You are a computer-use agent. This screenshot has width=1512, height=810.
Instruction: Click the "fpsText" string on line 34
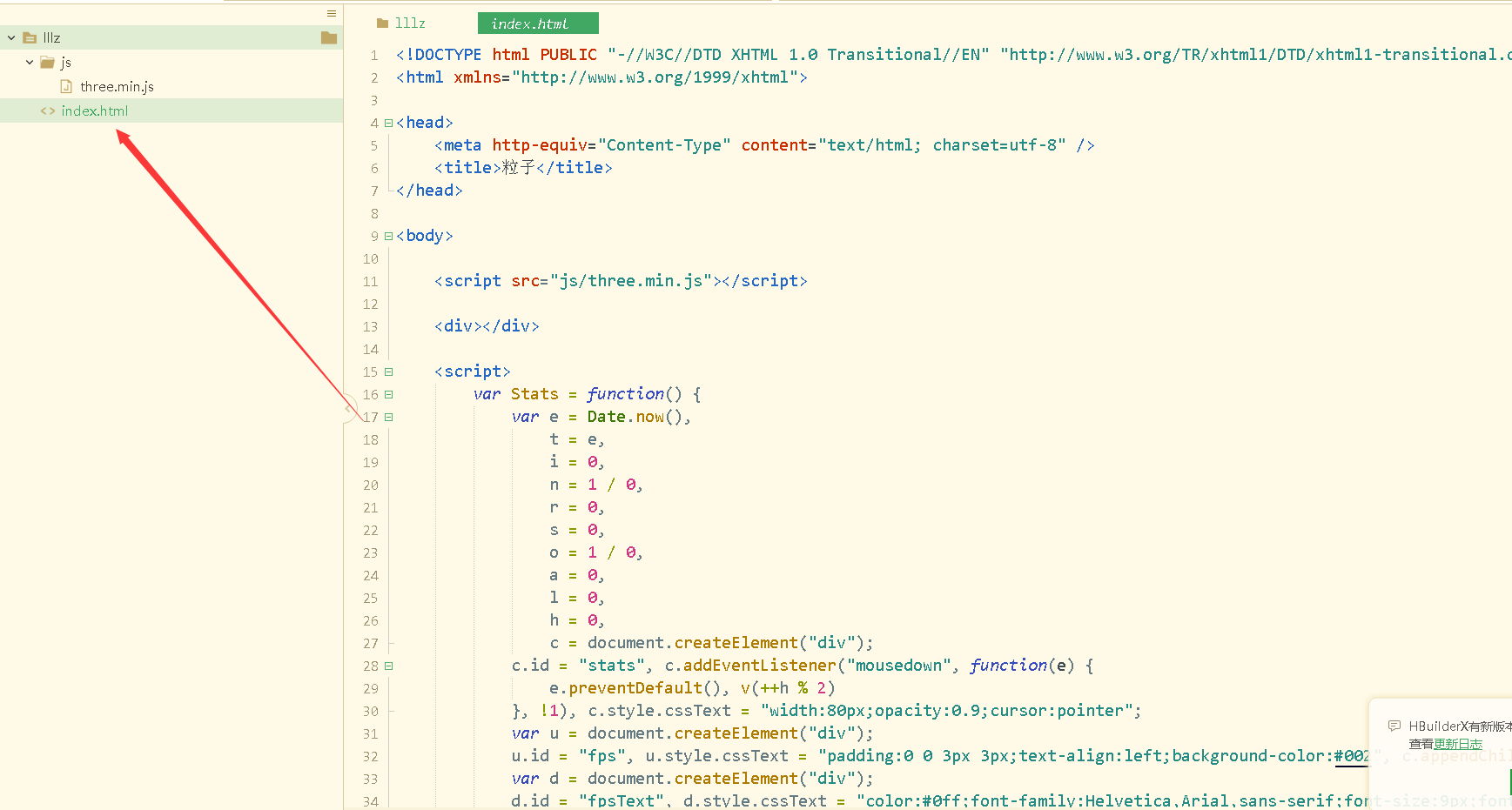click(622, 801)
